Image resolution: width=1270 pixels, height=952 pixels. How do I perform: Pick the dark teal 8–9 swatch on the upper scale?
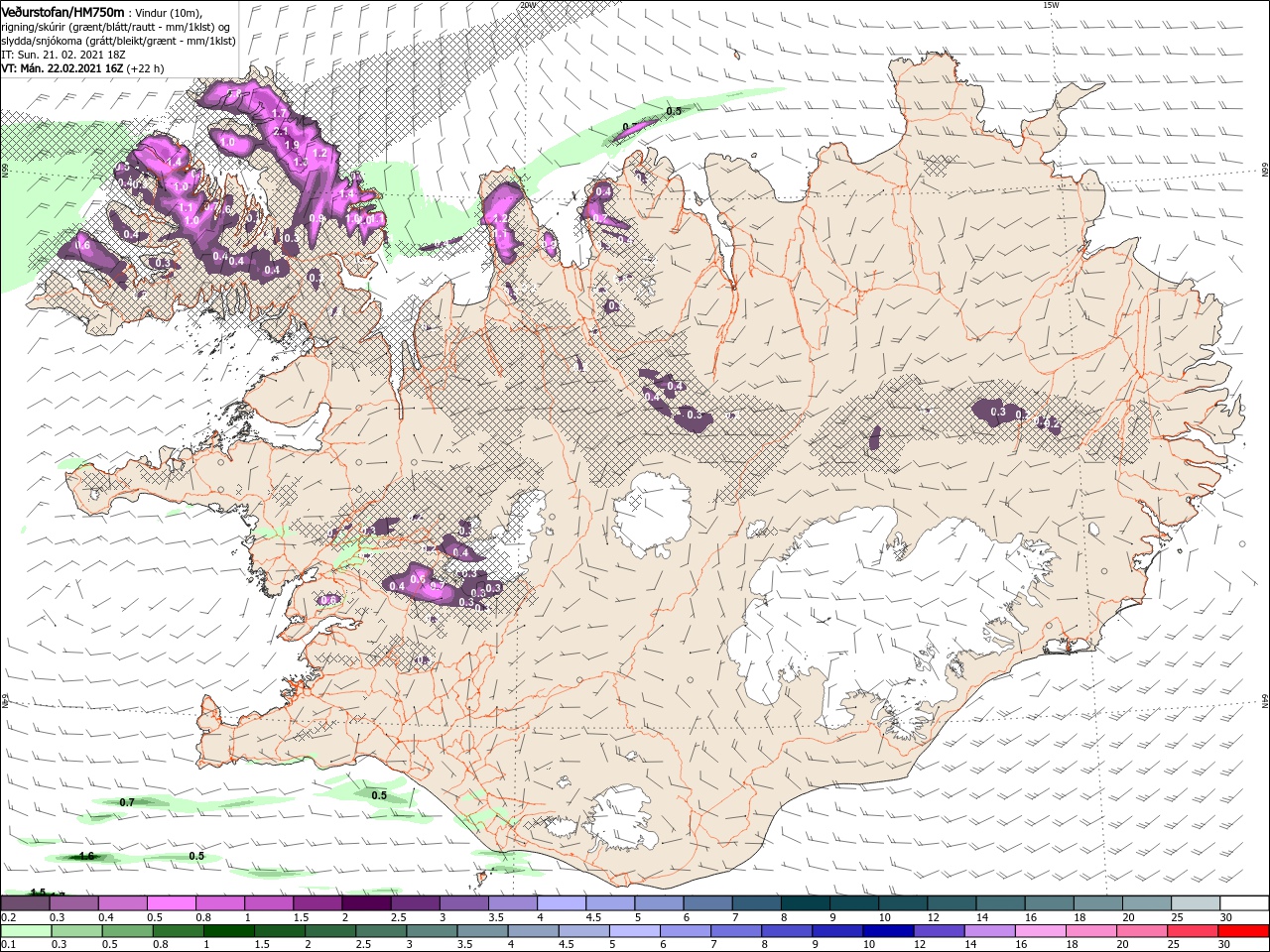click(x=805, y=903)
